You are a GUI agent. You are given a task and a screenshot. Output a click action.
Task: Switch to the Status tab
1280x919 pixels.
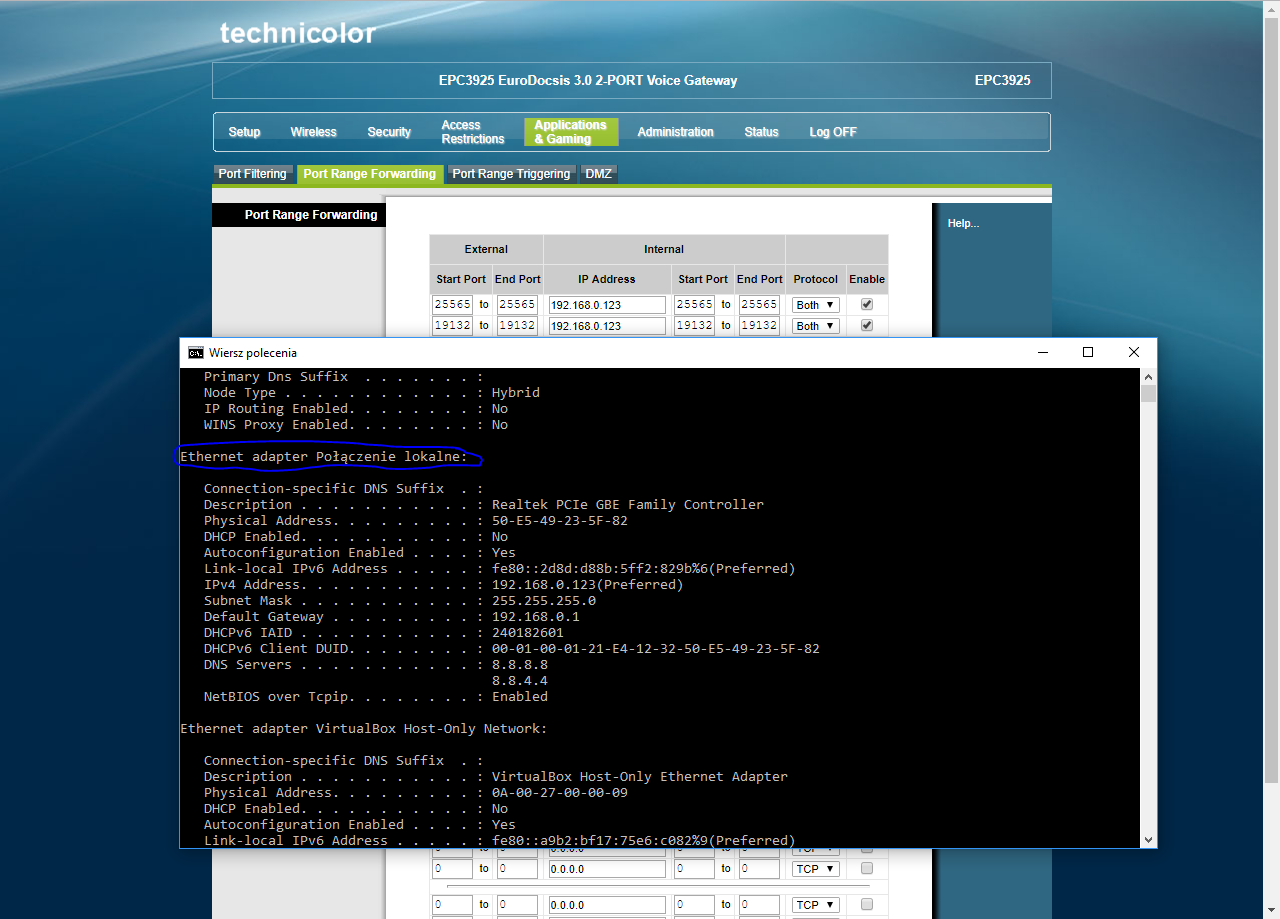(761, 132)
